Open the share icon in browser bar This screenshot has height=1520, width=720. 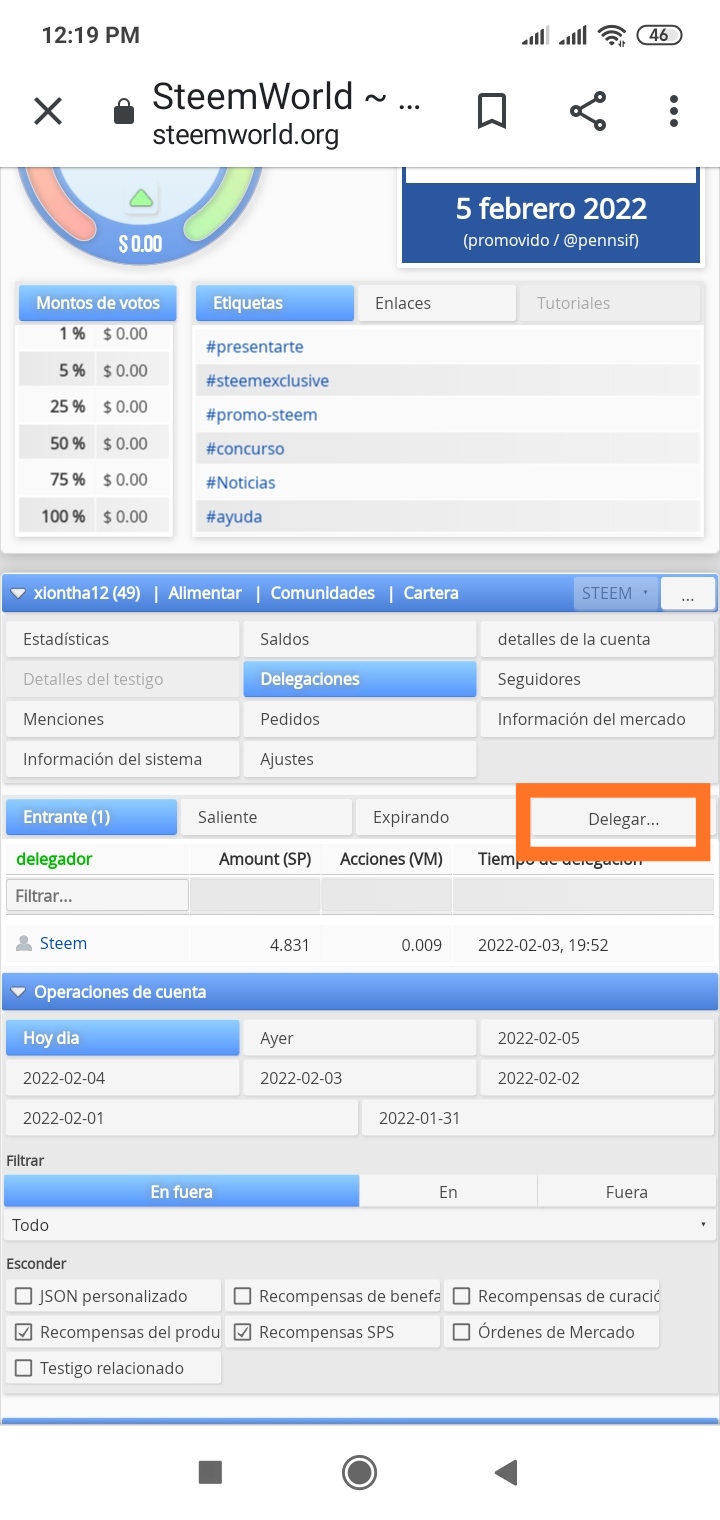[588, 111]
